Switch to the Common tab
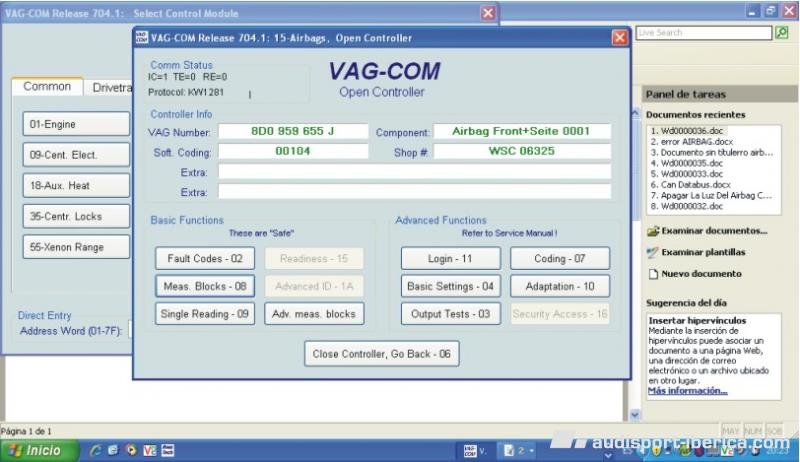The height and width of the screenshot is (462, 800). 47,87
